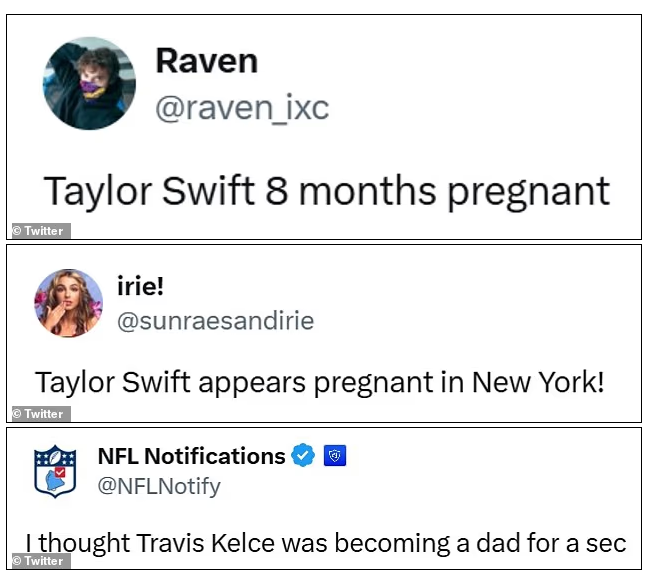Click the blue square affiliate badge icon
Screen dimensions: 652x573
[335, 455]
